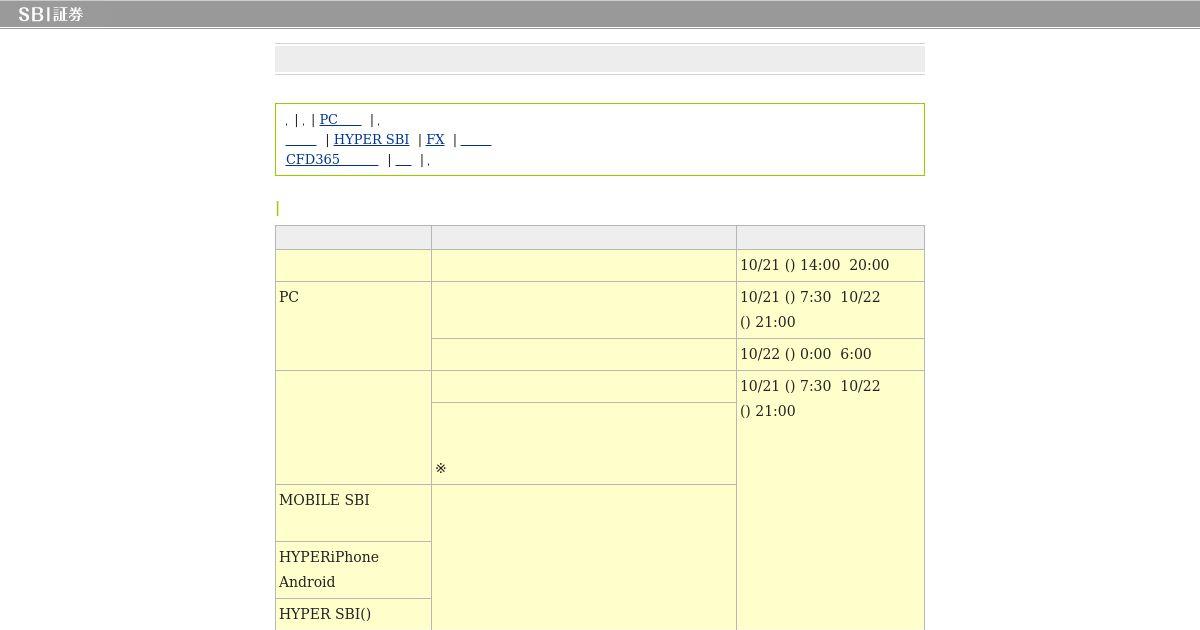Click the PC row label in table
This screenshot has width=1200, height=630.
(353, 326)
